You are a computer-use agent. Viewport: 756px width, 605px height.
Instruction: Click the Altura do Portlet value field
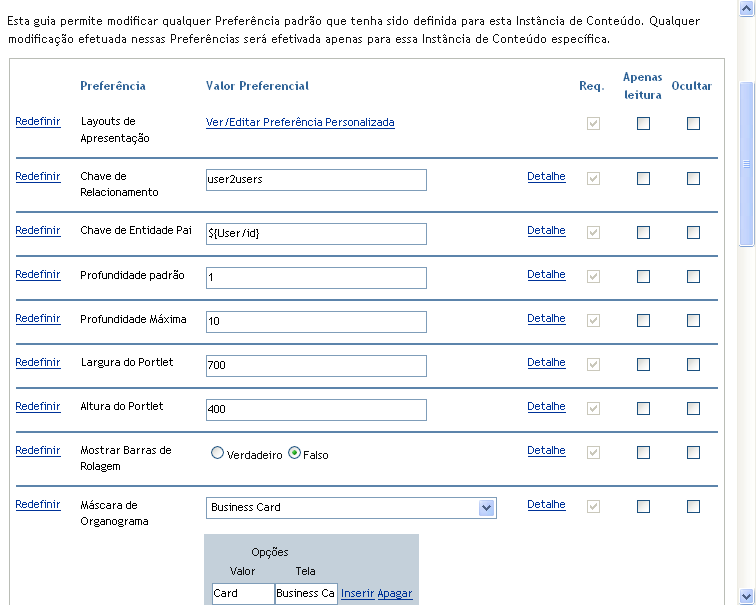tap(316, 410)
